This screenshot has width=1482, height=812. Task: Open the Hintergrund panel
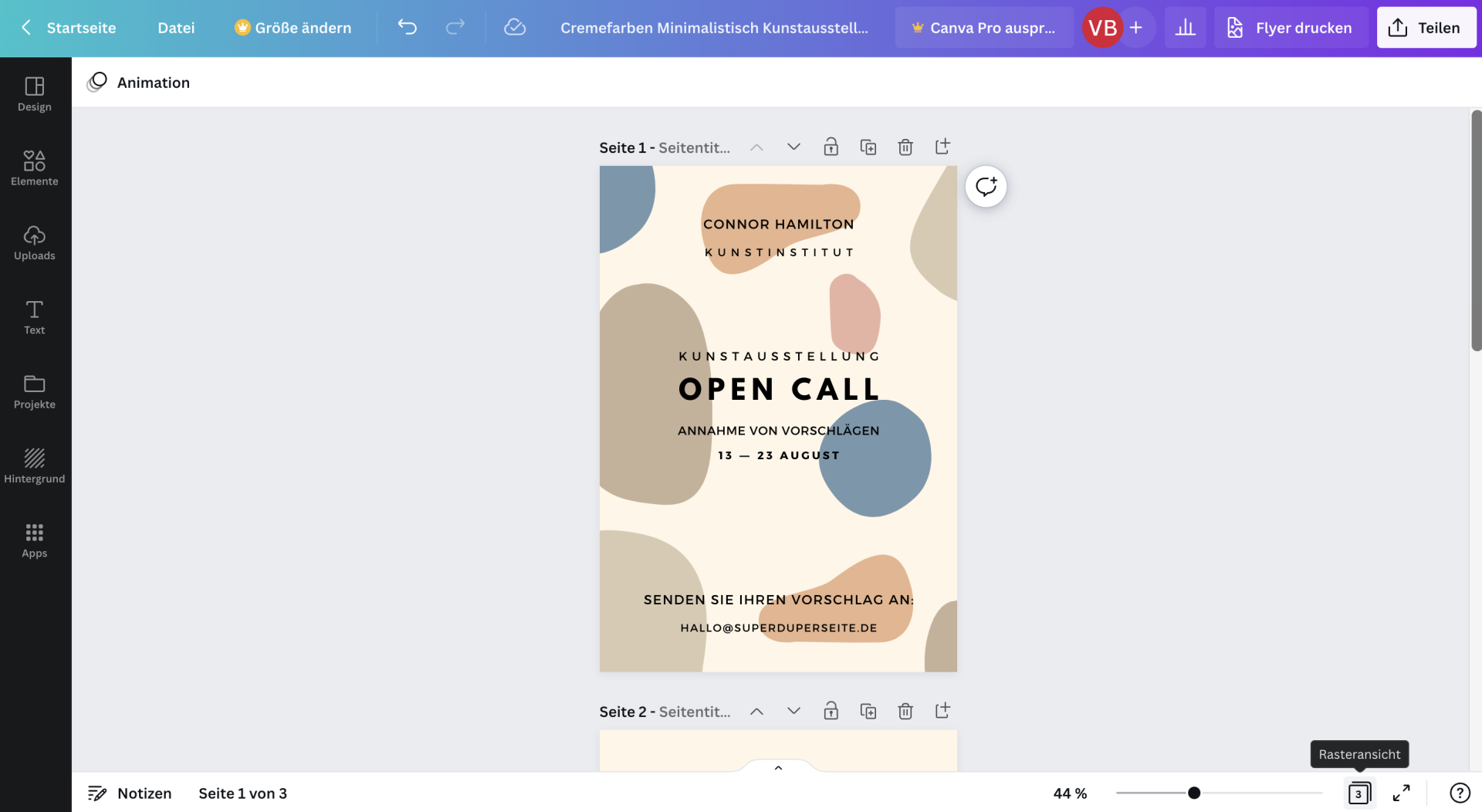coord(35,465)
